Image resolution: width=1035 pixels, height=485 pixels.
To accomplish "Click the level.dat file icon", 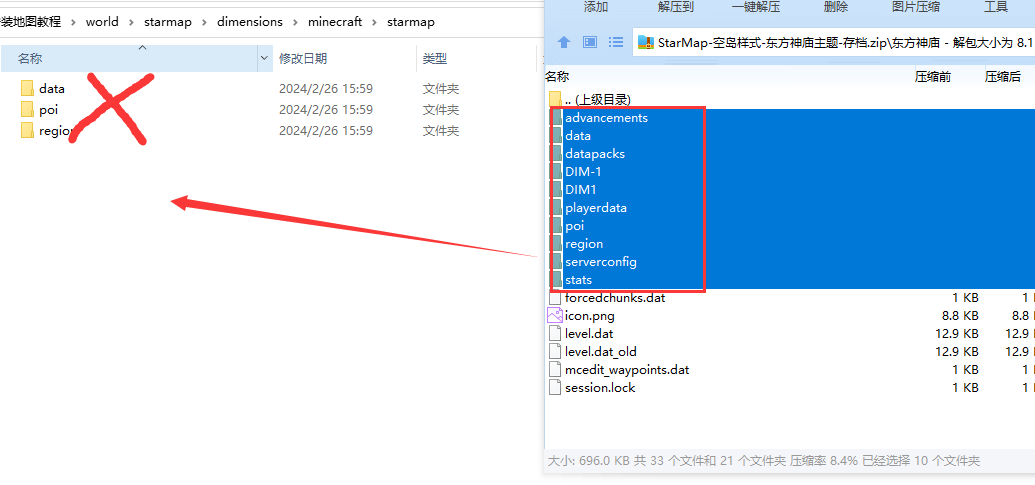I will pyautogui.click(x=555, y=334).
